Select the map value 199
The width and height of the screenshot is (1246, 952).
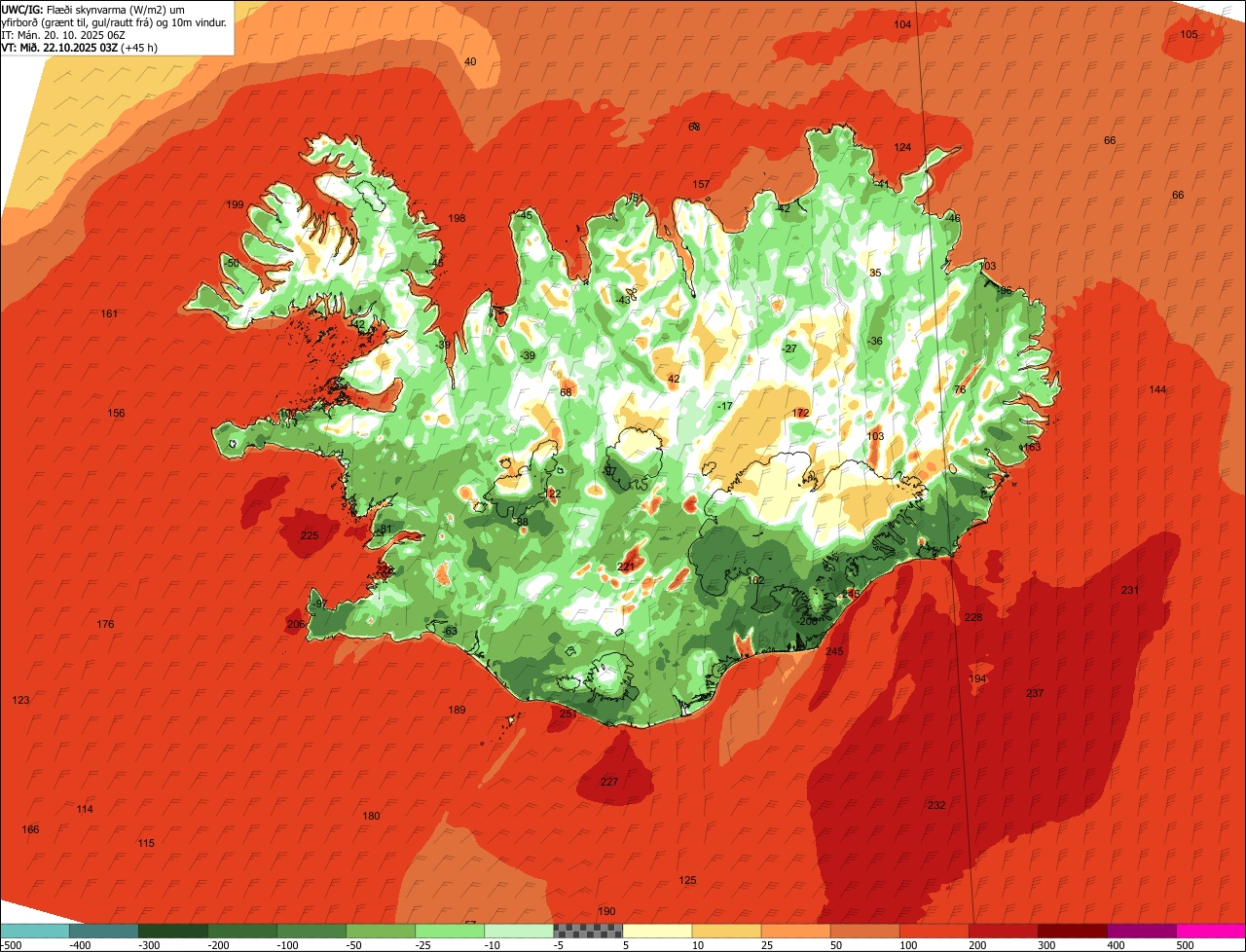(x=235, y=204)
